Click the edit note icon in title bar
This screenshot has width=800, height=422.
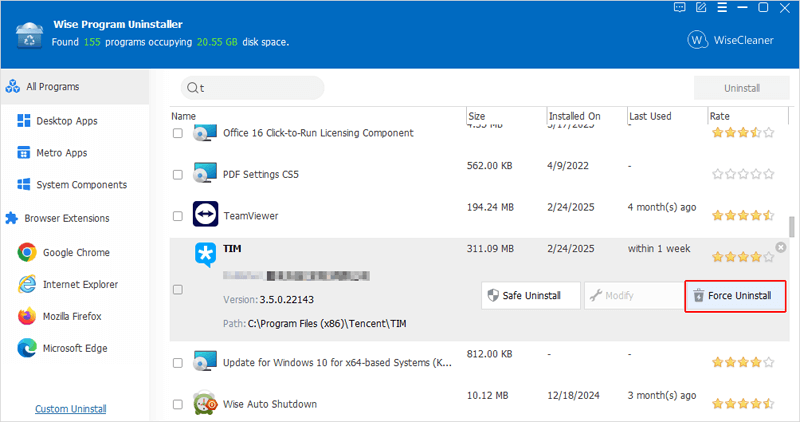(701, 7)
